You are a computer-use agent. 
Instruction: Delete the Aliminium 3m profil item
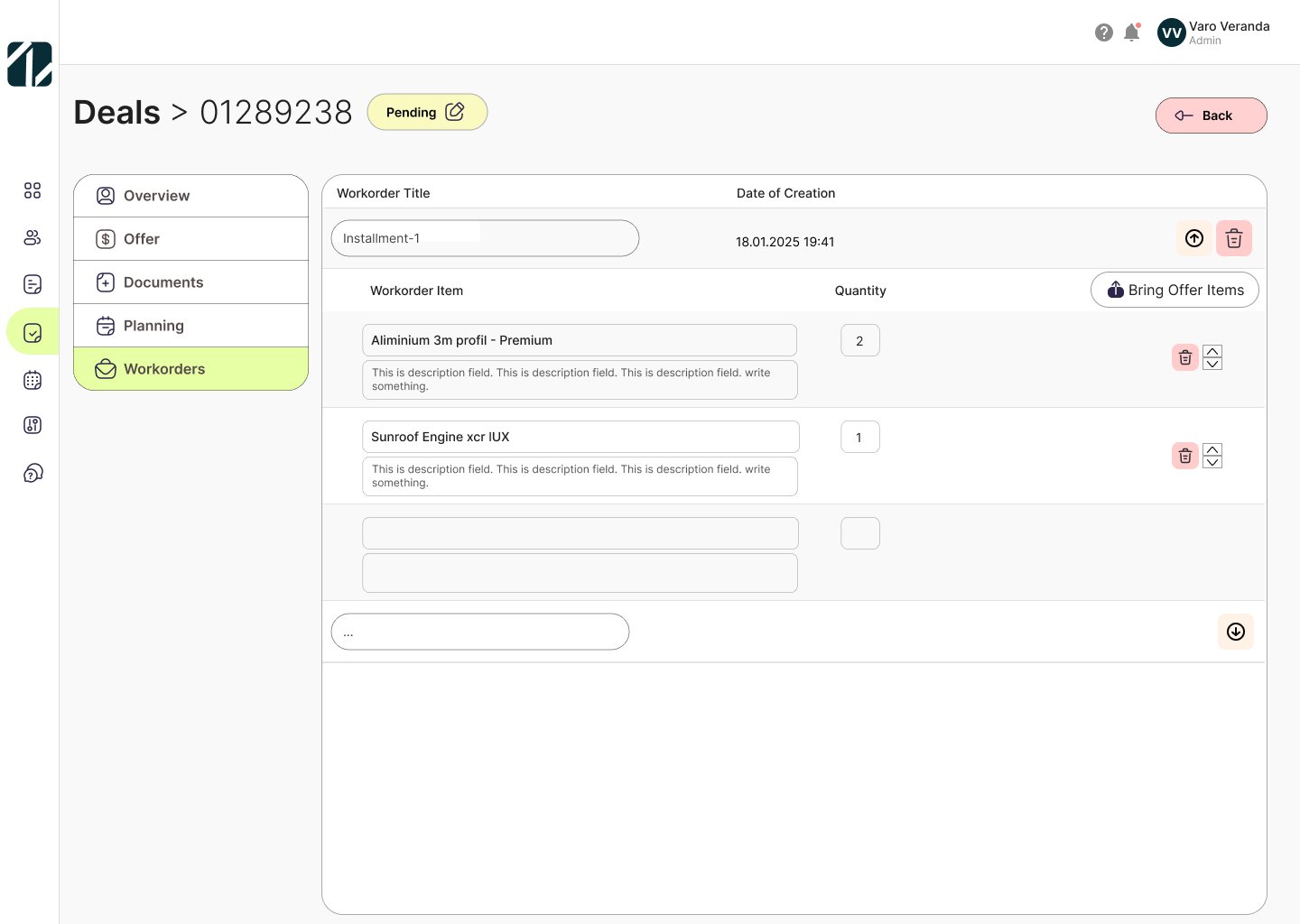[1184, 357]
